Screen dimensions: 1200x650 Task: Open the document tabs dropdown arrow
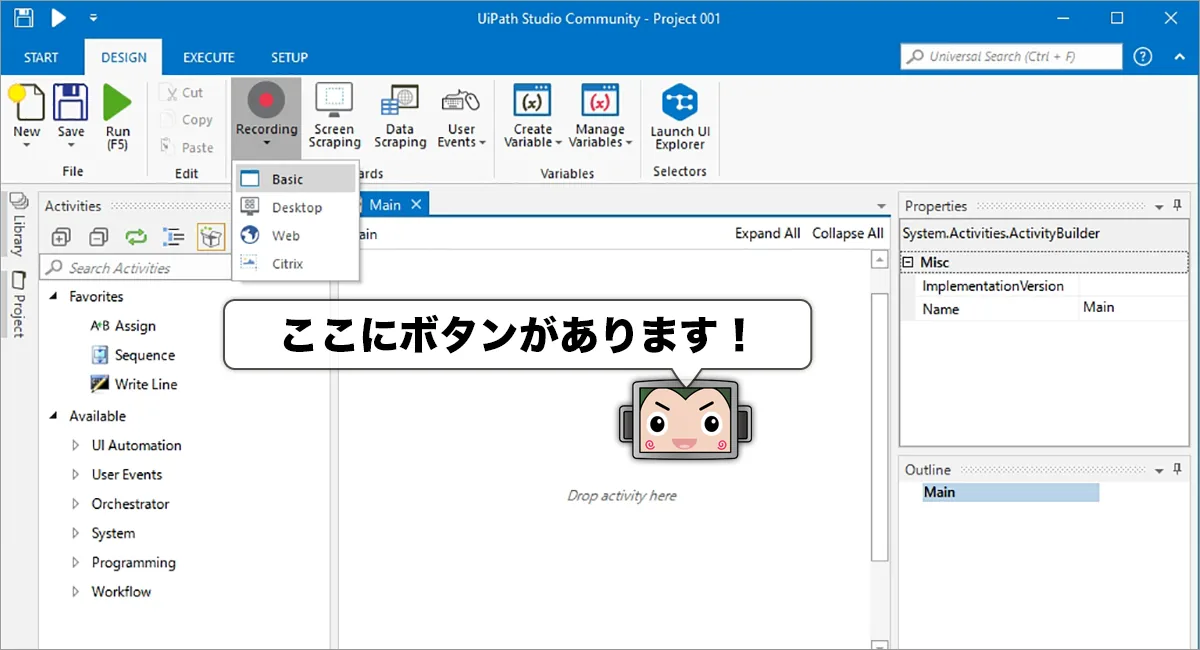pos(881,206)
